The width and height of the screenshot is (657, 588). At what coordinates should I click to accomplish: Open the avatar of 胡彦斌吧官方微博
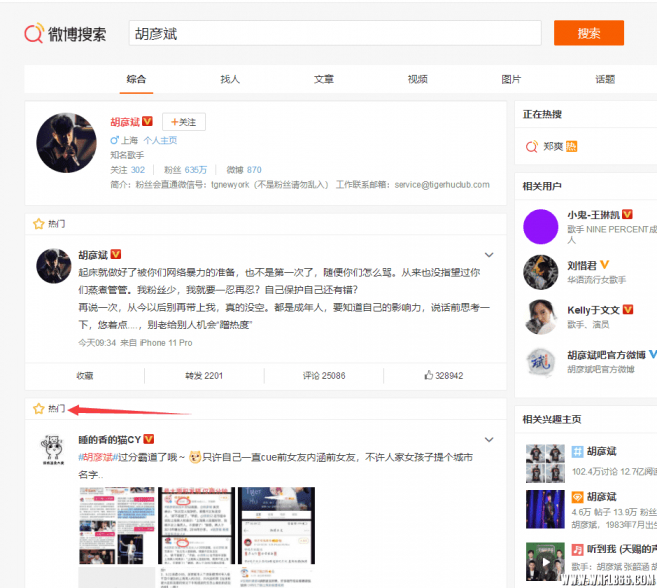541,362
